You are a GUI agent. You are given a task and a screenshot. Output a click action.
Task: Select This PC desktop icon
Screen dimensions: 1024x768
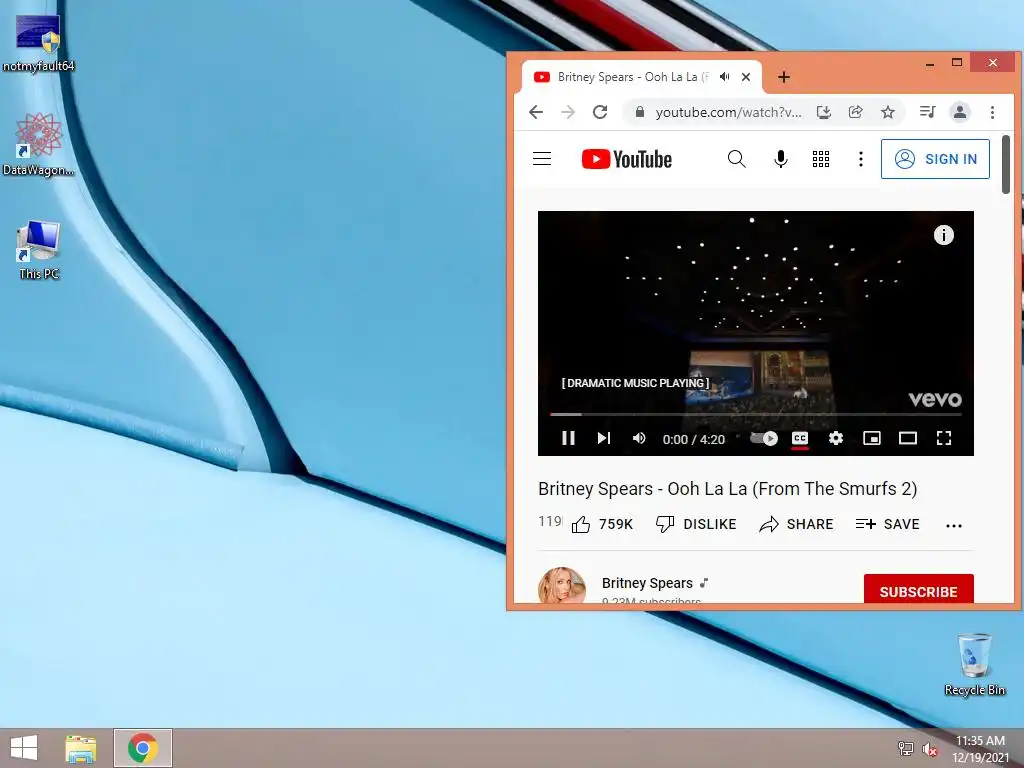tap(39, 251)
